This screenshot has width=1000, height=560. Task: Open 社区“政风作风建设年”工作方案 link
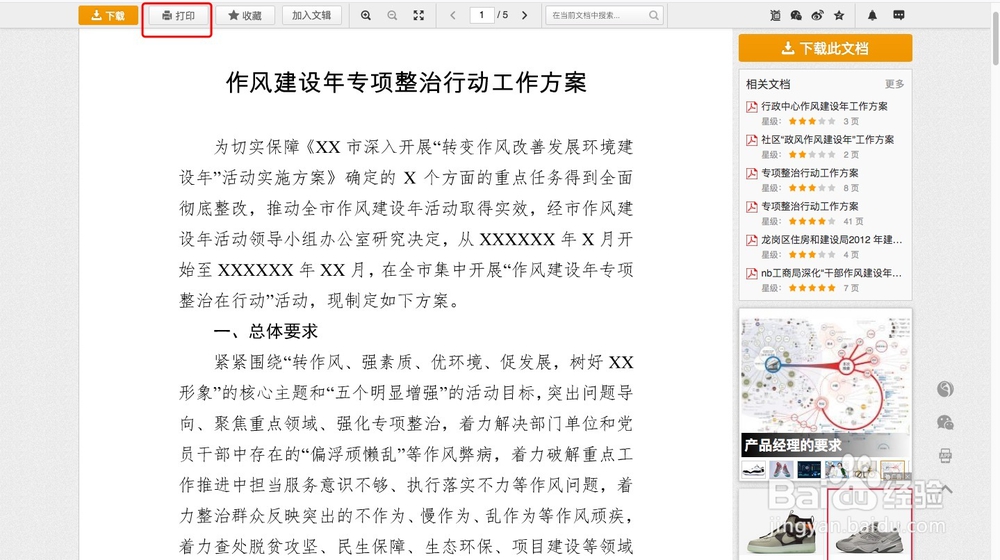(827, 139)
